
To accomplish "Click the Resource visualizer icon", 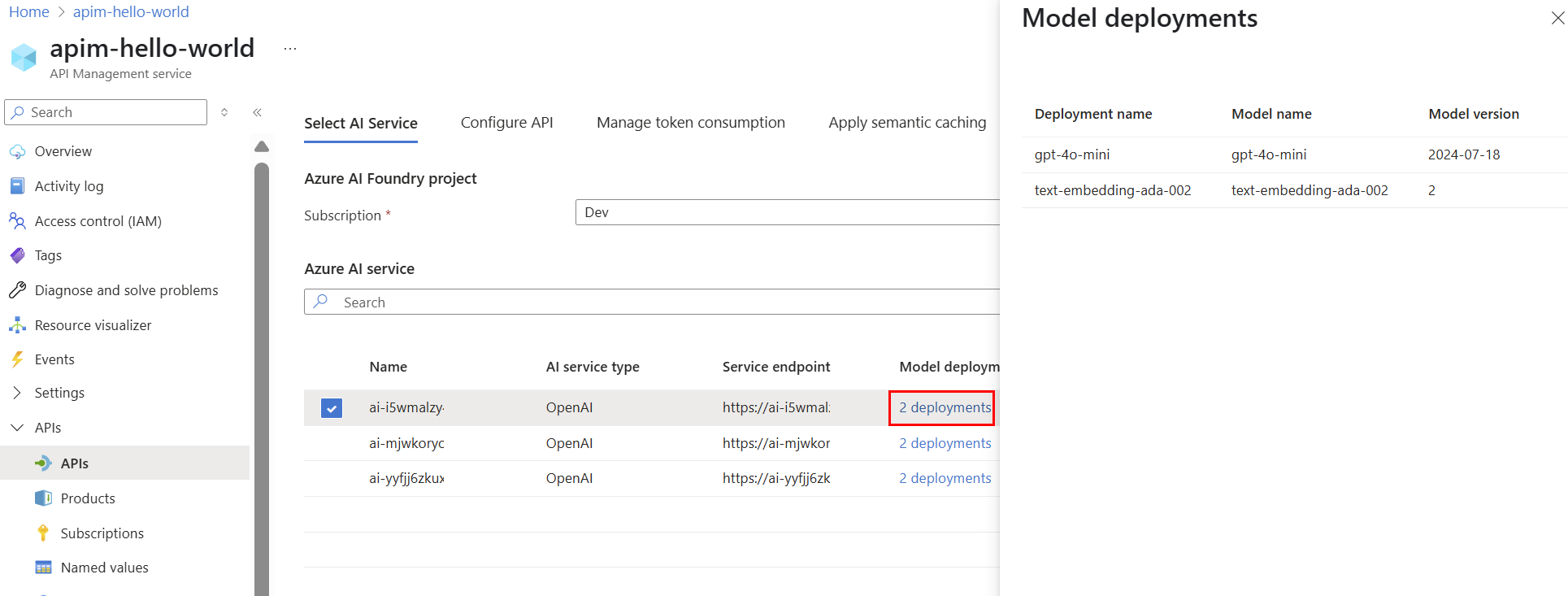I will [x=17, y=325].
